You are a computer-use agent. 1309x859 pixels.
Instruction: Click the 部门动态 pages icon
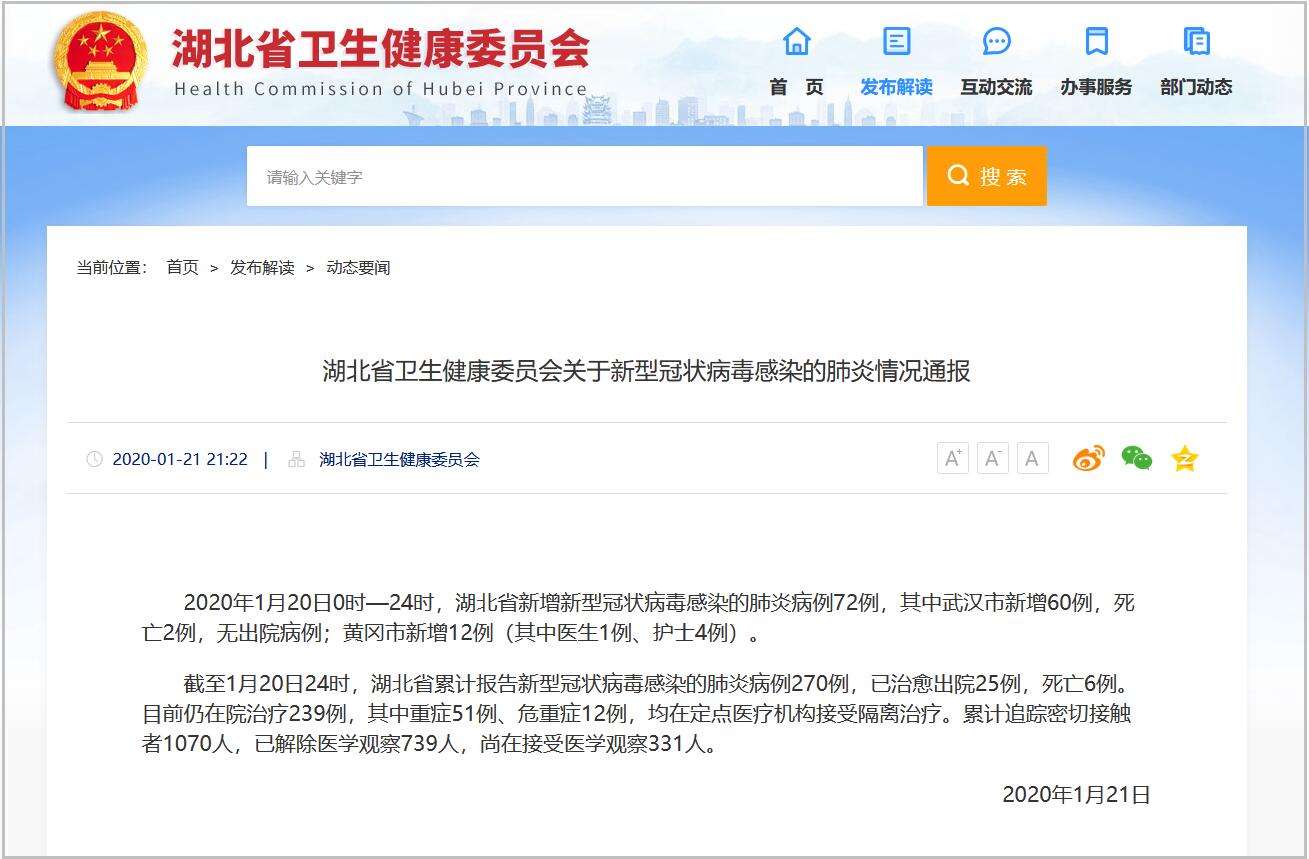pos(1196,42)
